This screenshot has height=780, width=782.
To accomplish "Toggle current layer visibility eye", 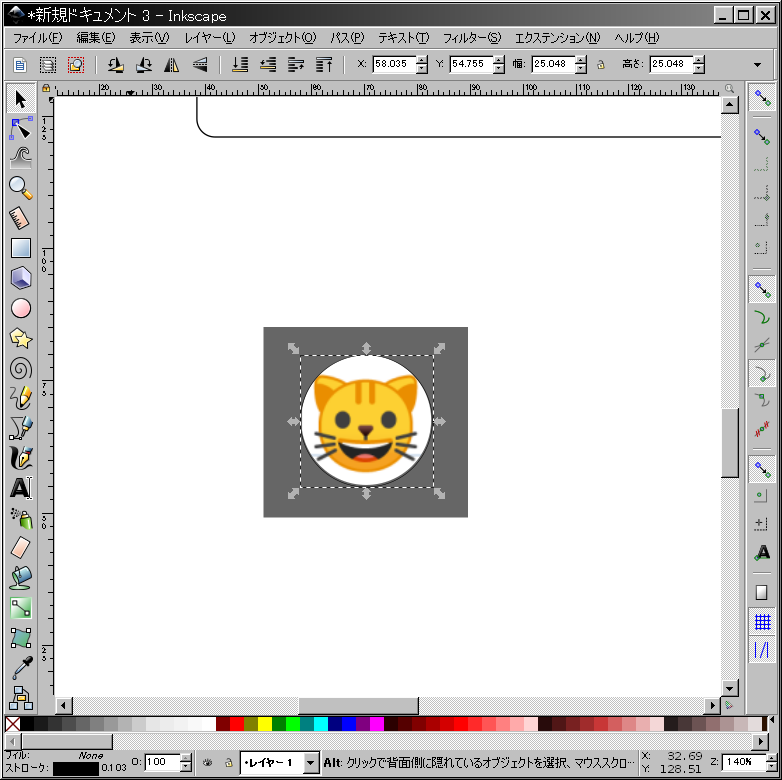I will click(207, 762).
